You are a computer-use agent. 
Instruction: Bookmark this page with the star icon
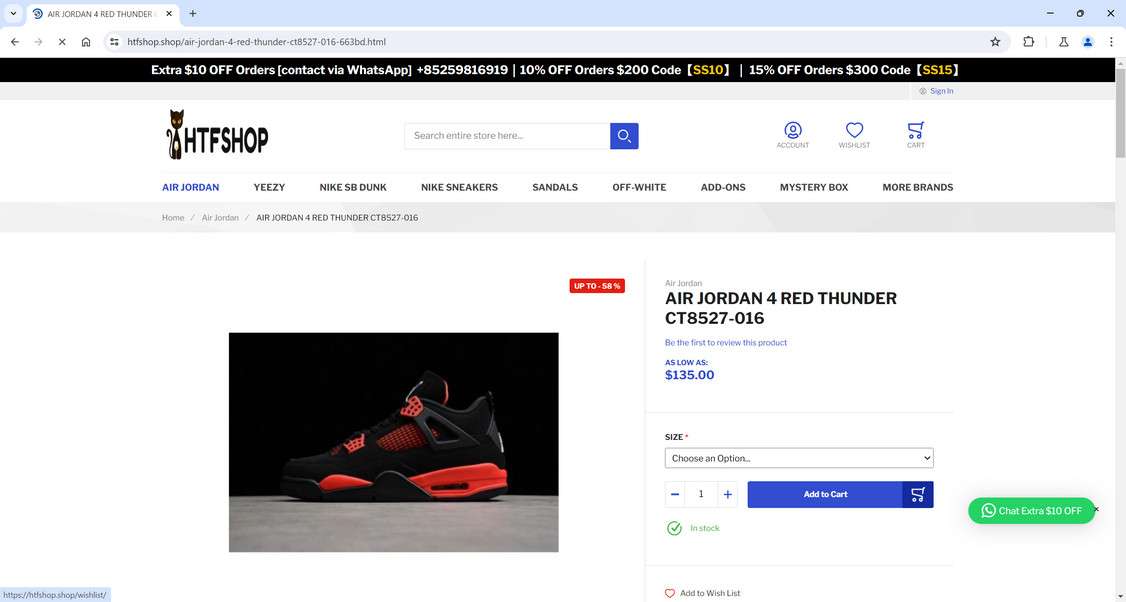(995, 42)
